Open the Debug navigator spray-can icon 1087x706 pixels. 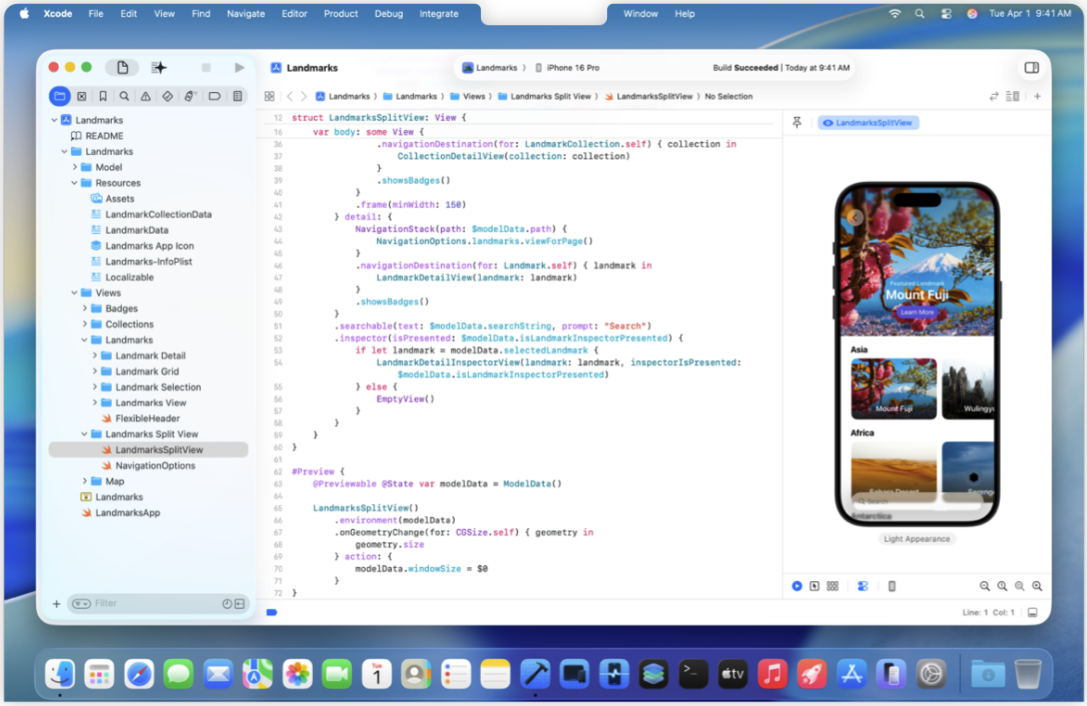pos(190,96)
